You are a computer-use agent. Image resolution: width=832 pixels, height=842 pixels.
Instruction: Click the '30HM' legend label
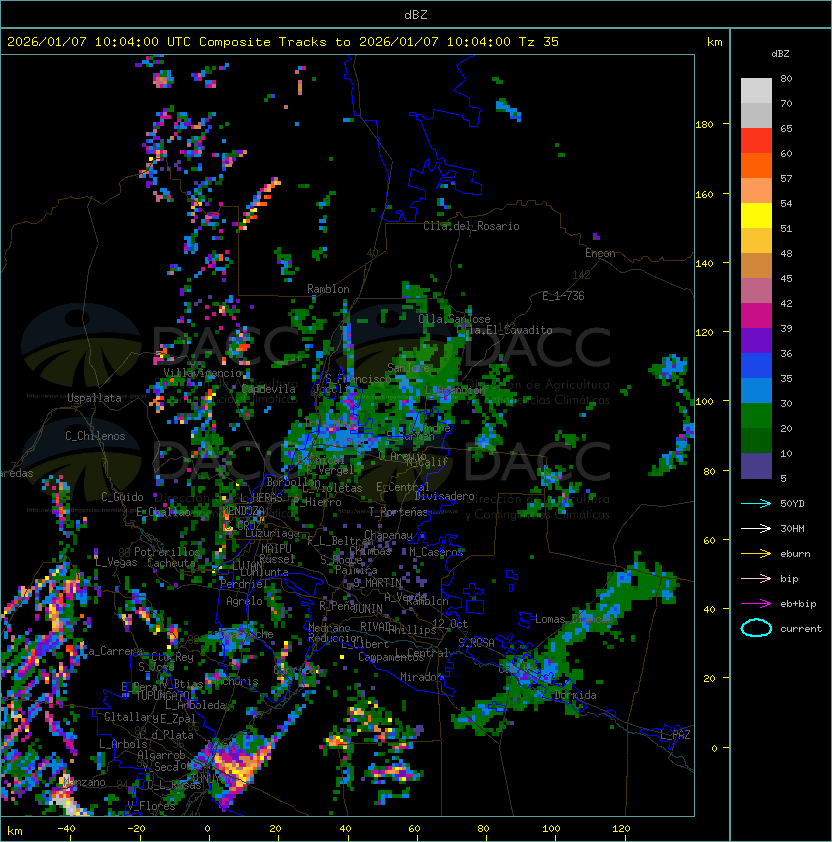792,528
